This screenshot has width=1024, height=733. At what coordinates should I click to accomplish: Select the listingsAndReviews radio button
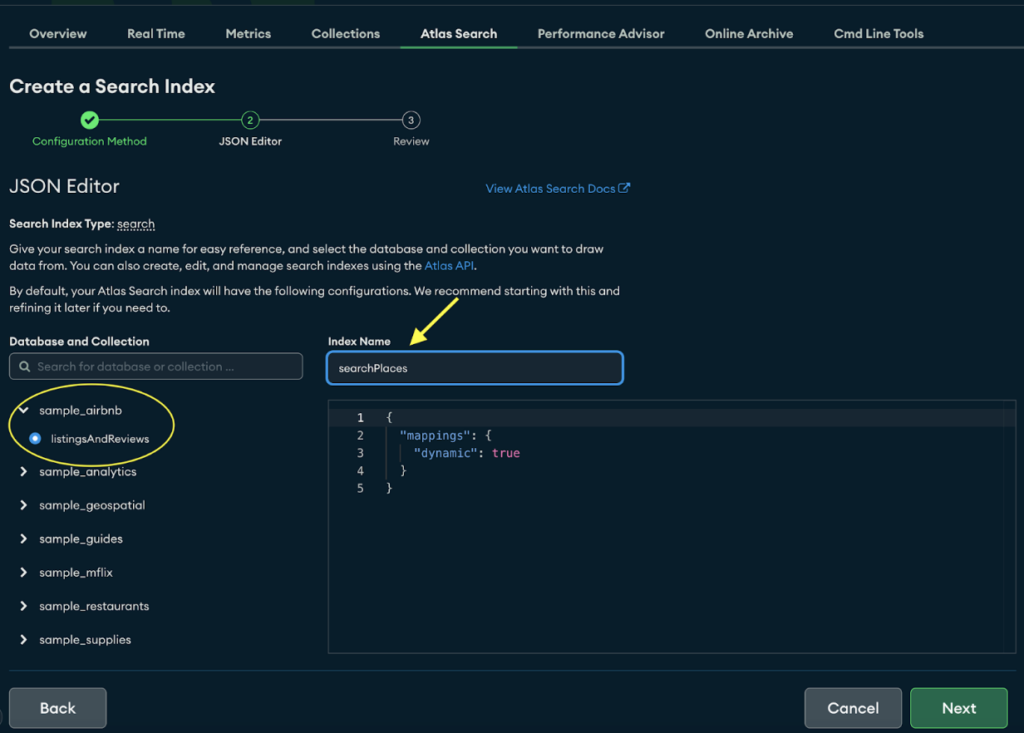coord(35,438)
